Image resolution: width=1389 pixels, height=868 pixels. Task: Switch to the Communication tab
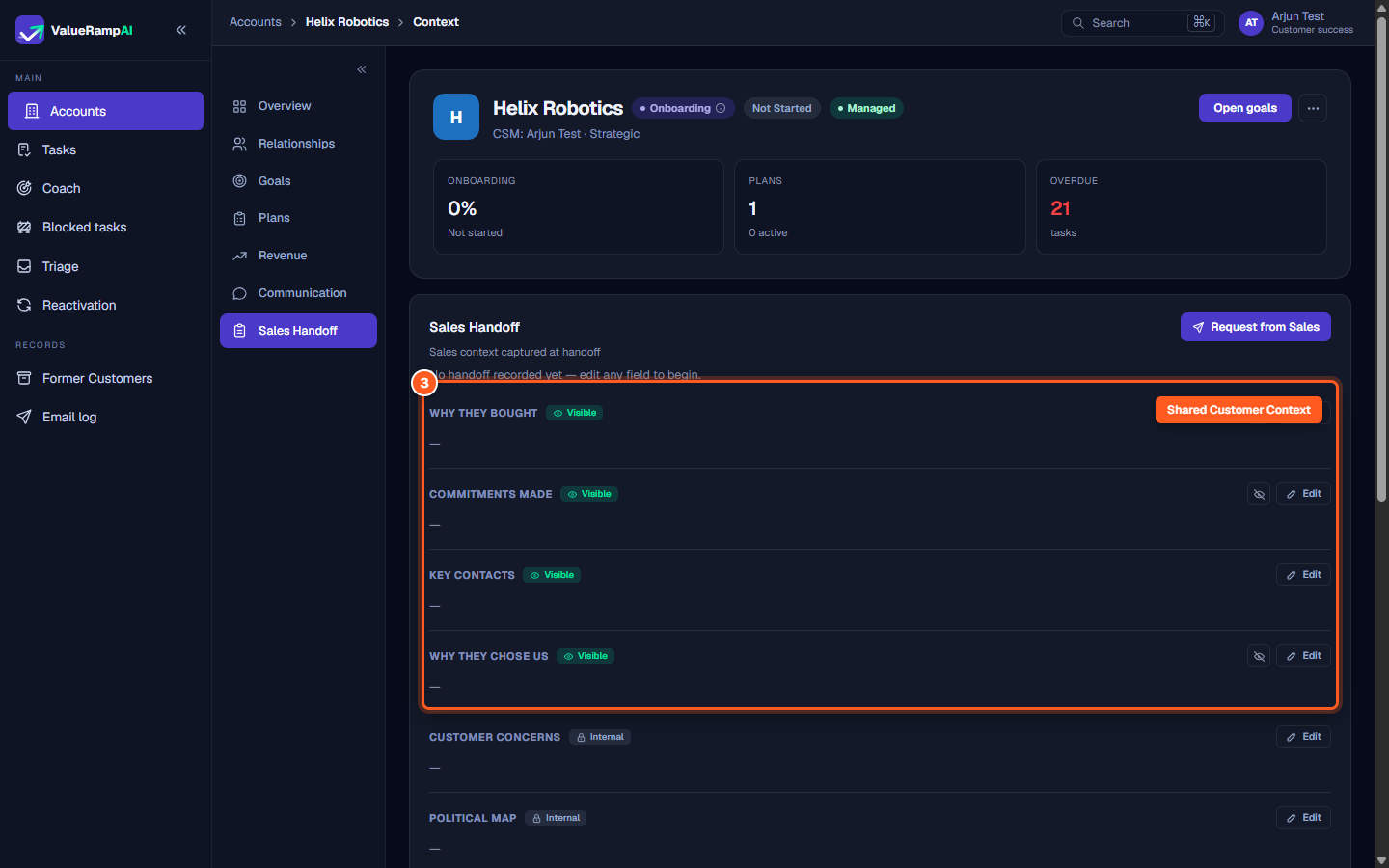coord(298,293)
